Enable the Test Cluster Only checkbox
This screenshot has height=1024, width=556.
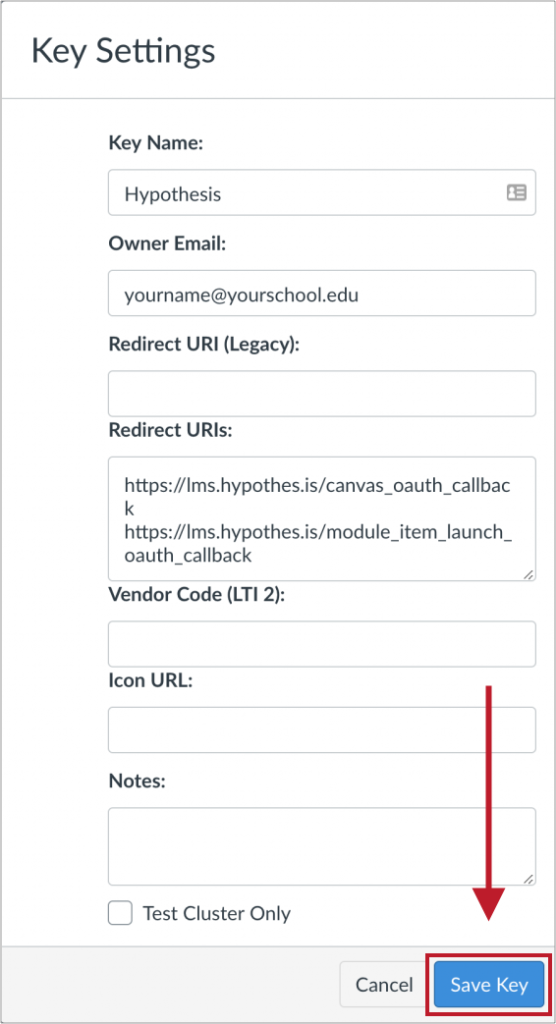click(120, 912)
